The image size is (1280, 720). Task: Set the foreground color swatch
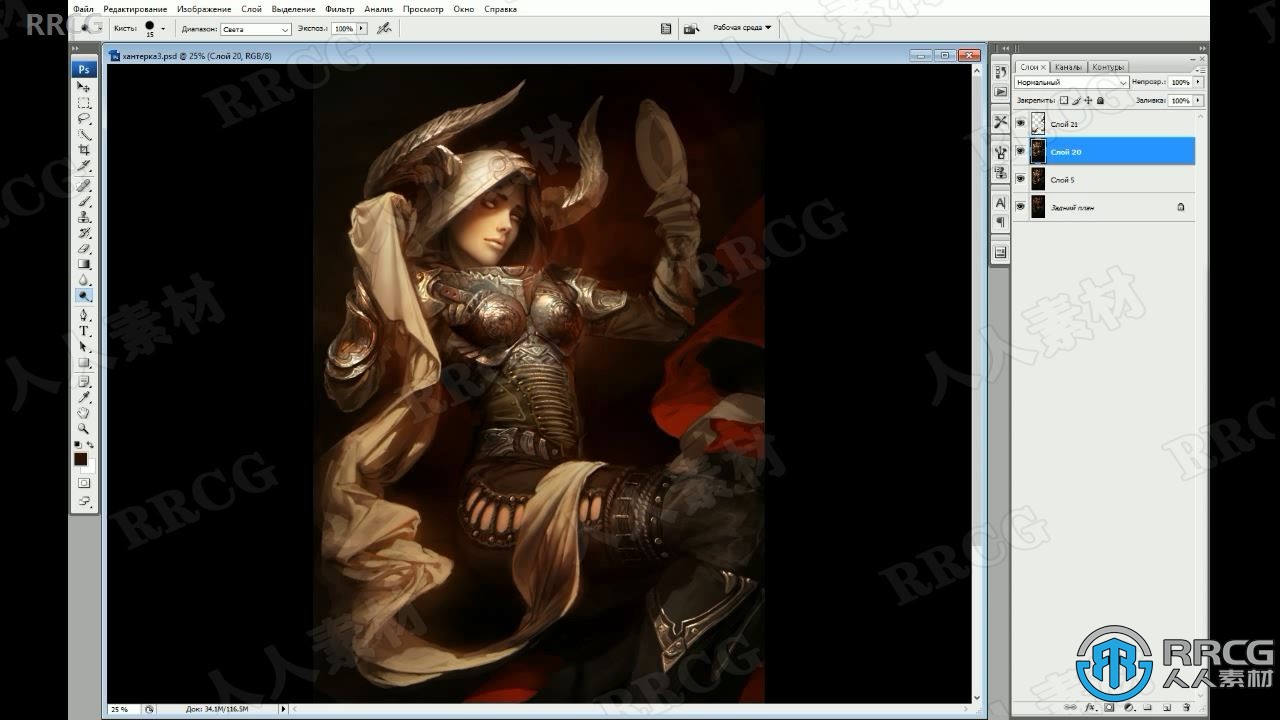click(x=80, y=458)
